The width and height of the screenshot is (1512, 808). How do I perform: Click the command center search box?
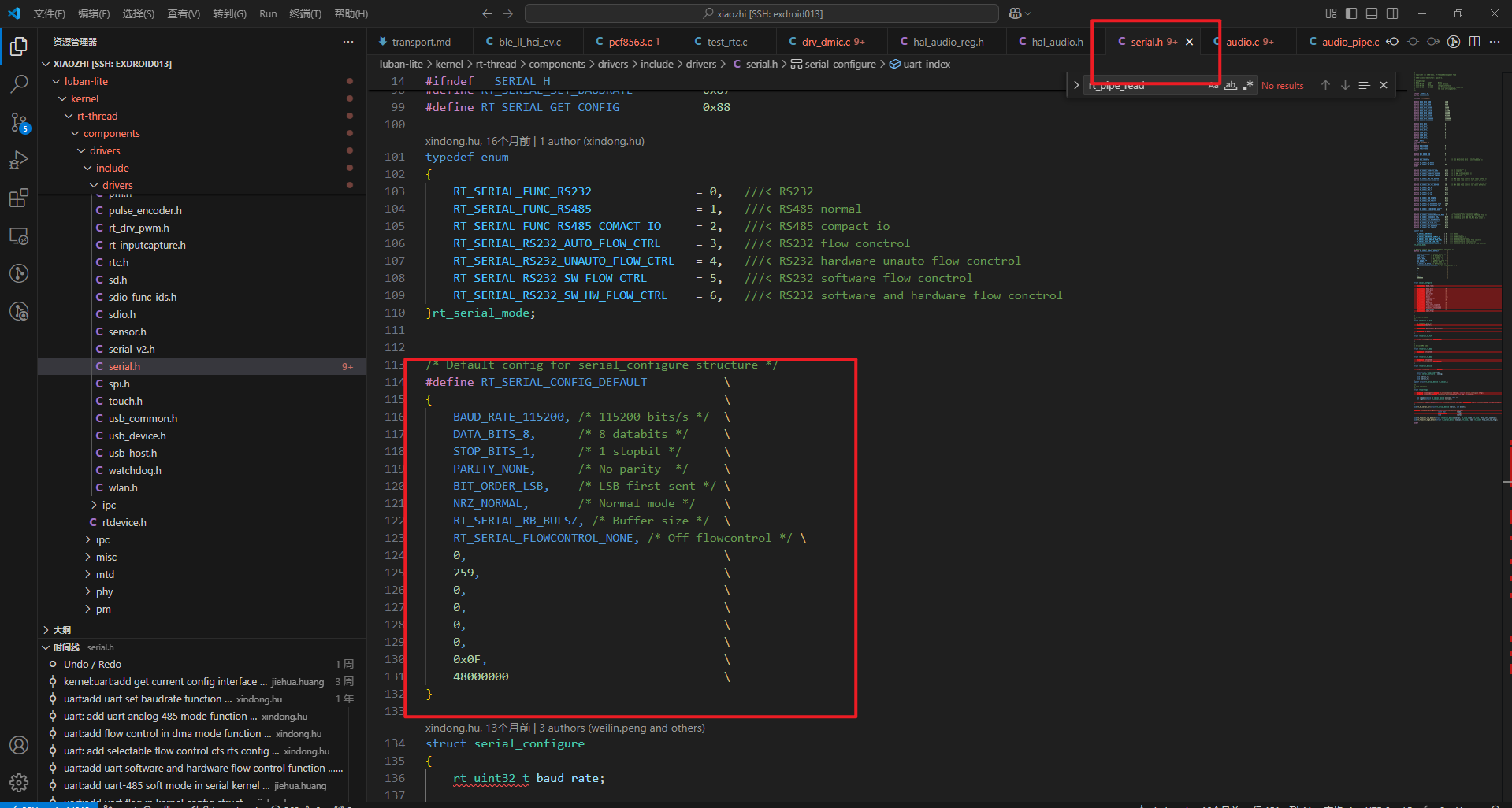point(762,13)
